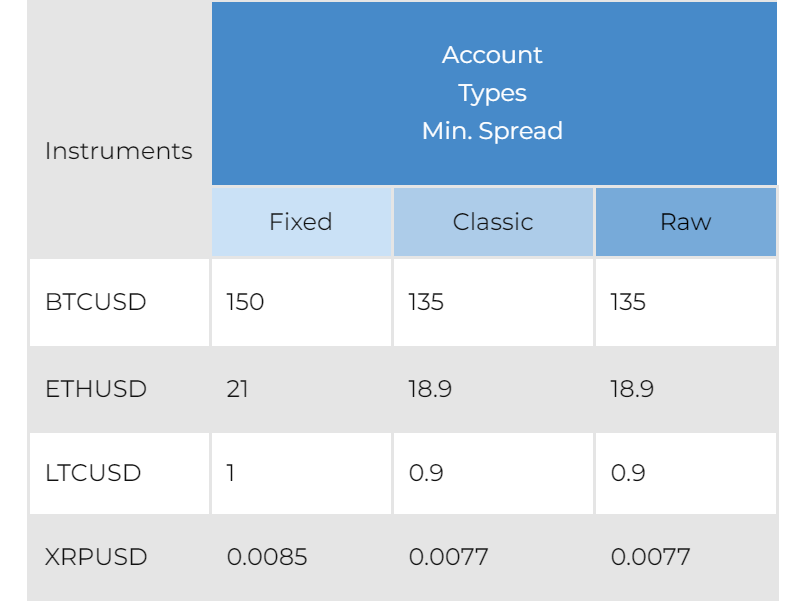Select the Raw account type header
The width and height of the screenshot is (809, 602).
pyautogui.click(x=686, y=222)
